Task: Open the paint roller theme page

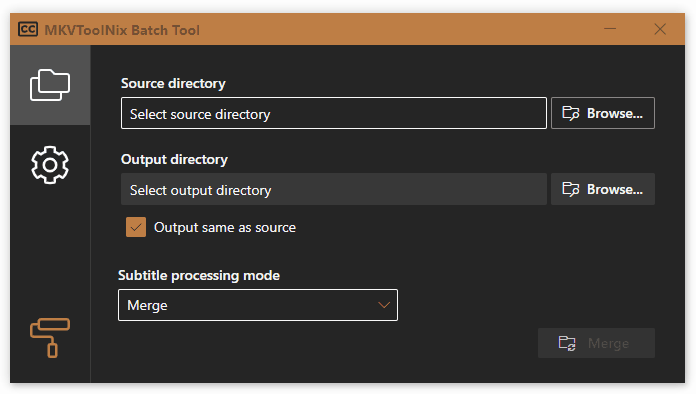Action: click(x=50, y=338)
